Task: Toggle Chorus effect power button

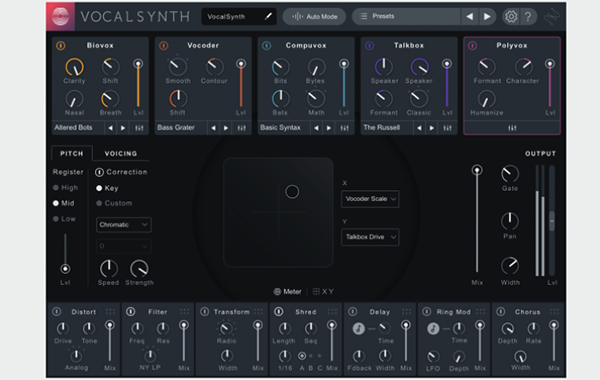Action: click(x=501, y=312)
